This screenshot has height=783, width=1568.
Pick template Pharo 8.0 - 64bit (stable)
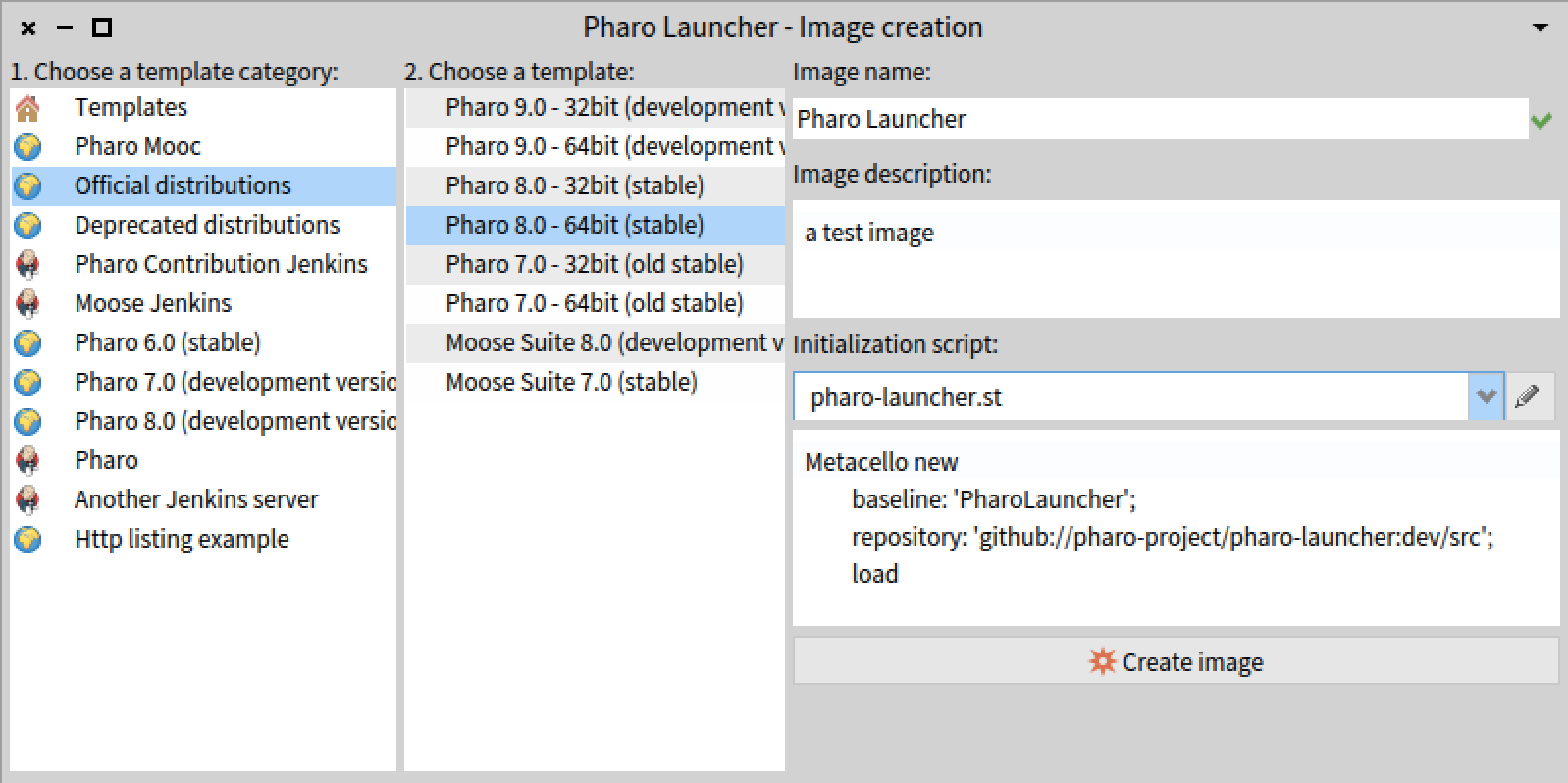pyautogui.click(x=596, y=226)
